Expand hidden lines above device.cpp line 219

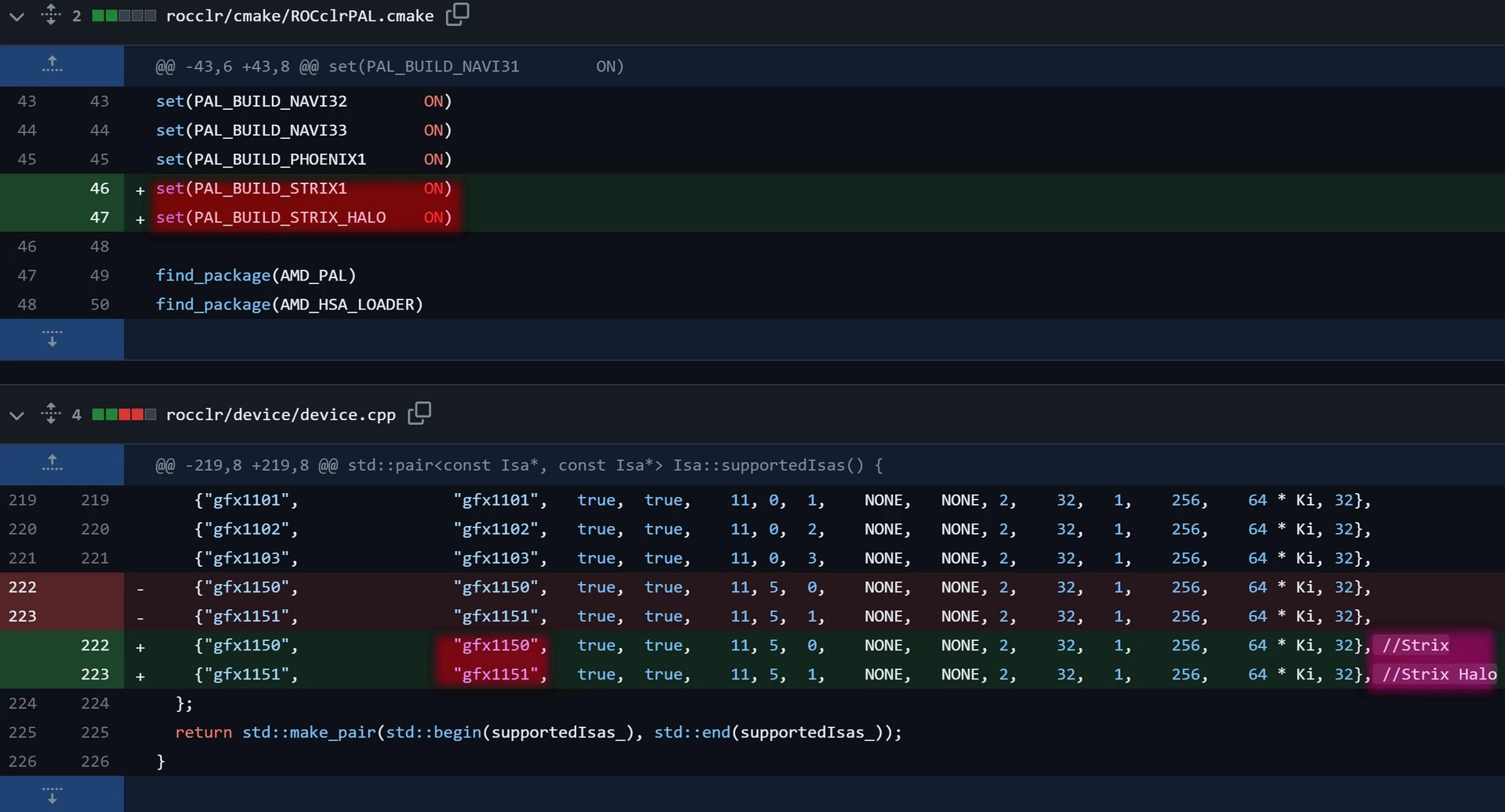(x=53, y=464)
